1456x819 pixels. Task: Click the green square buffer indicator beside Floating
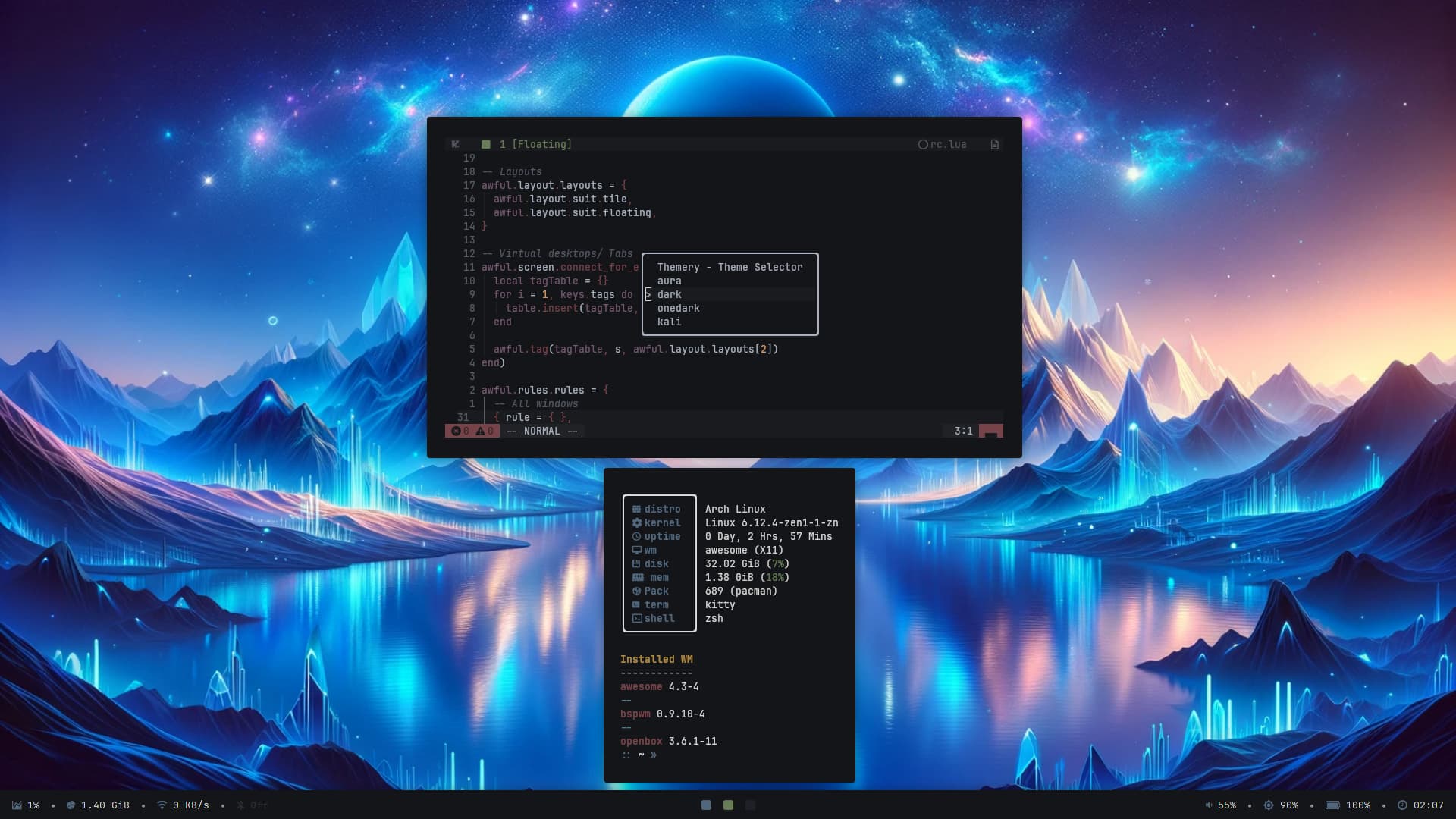point(485,144)
